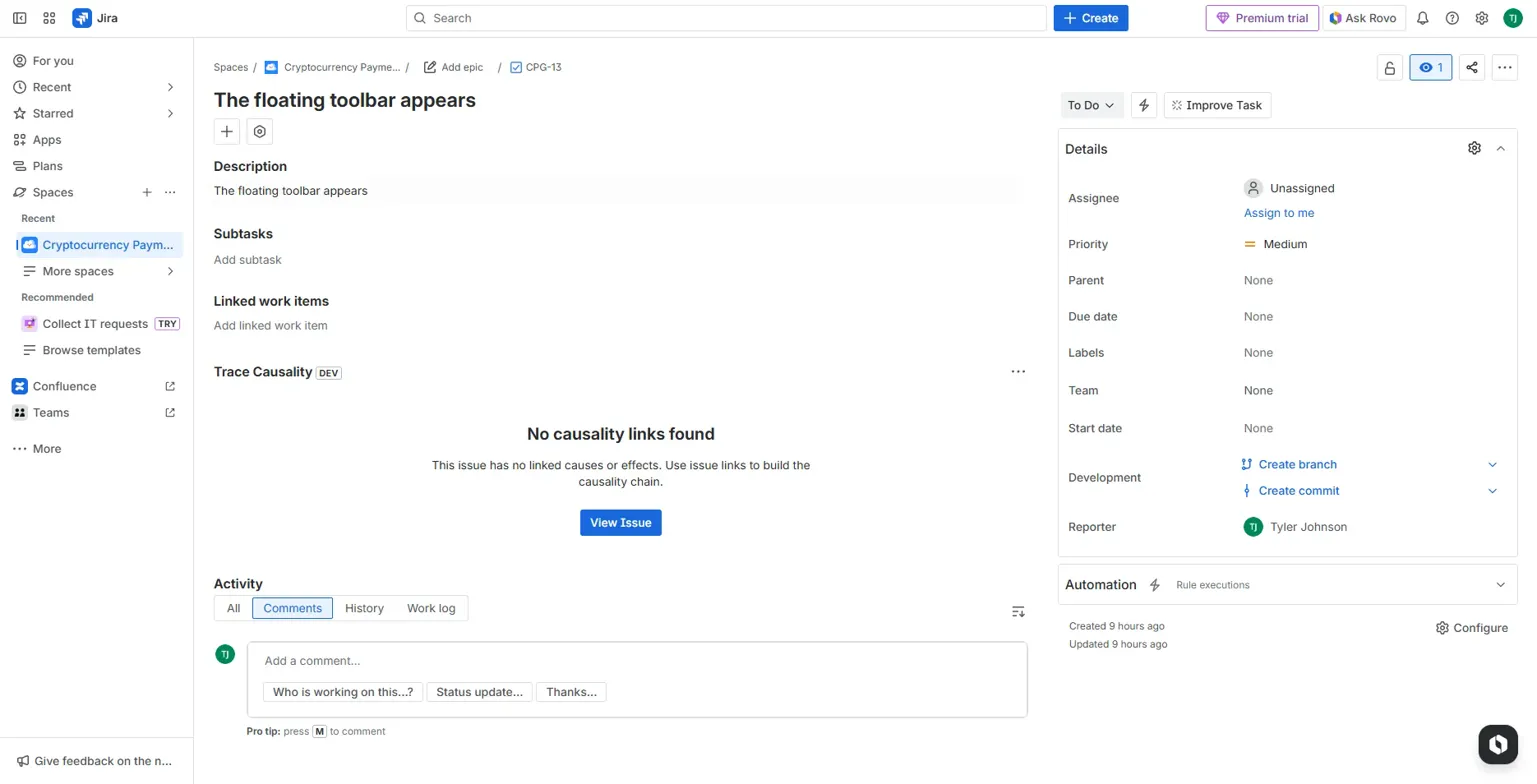Expand the Automation rule executions section
This screenshot has height=784, width=1537.
pos(1500,585)
